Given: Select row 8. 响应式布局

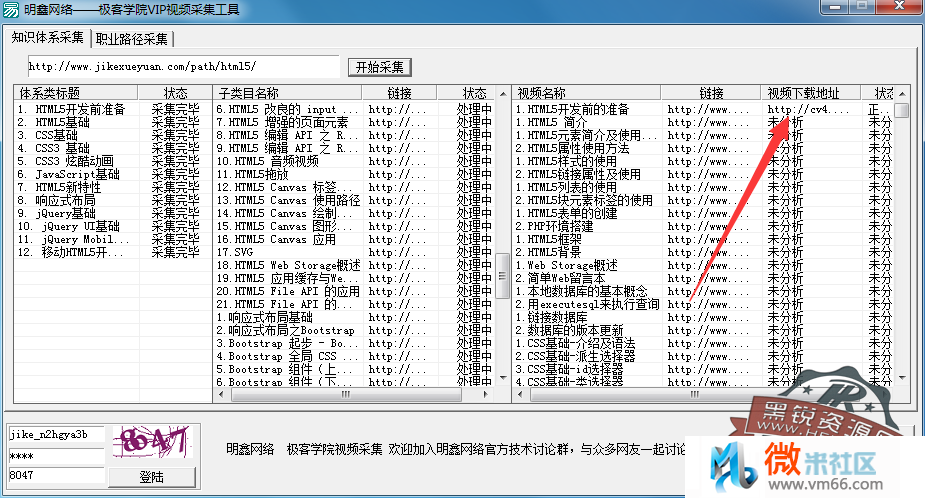Looking at the screenshot, I should coord(57,200).
